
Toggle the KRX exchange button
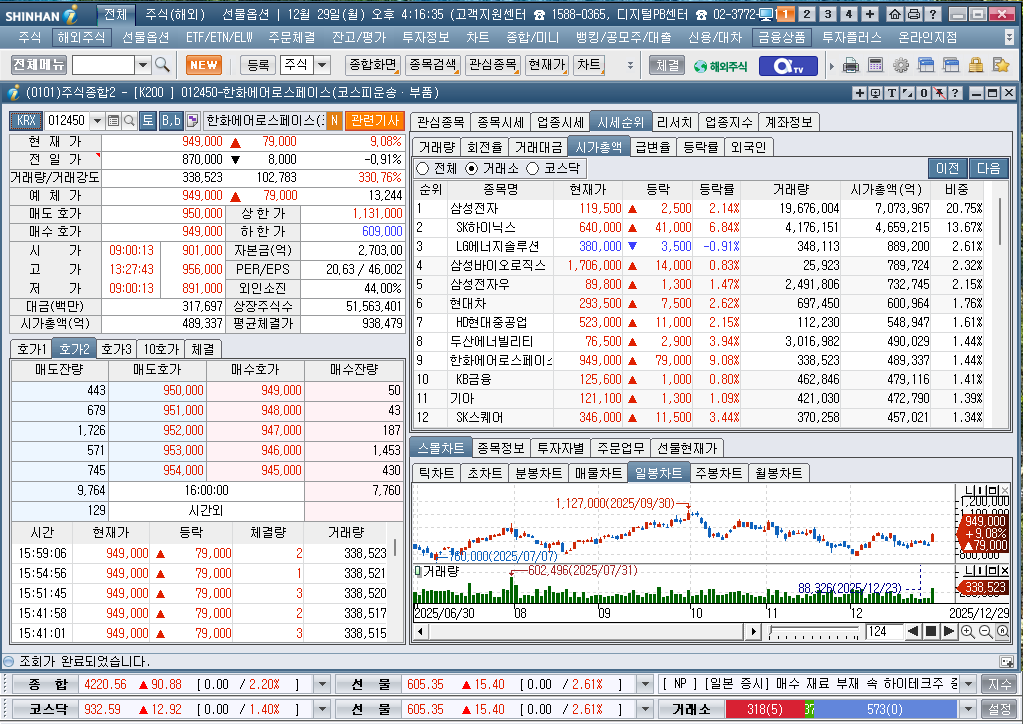(26, 121)
